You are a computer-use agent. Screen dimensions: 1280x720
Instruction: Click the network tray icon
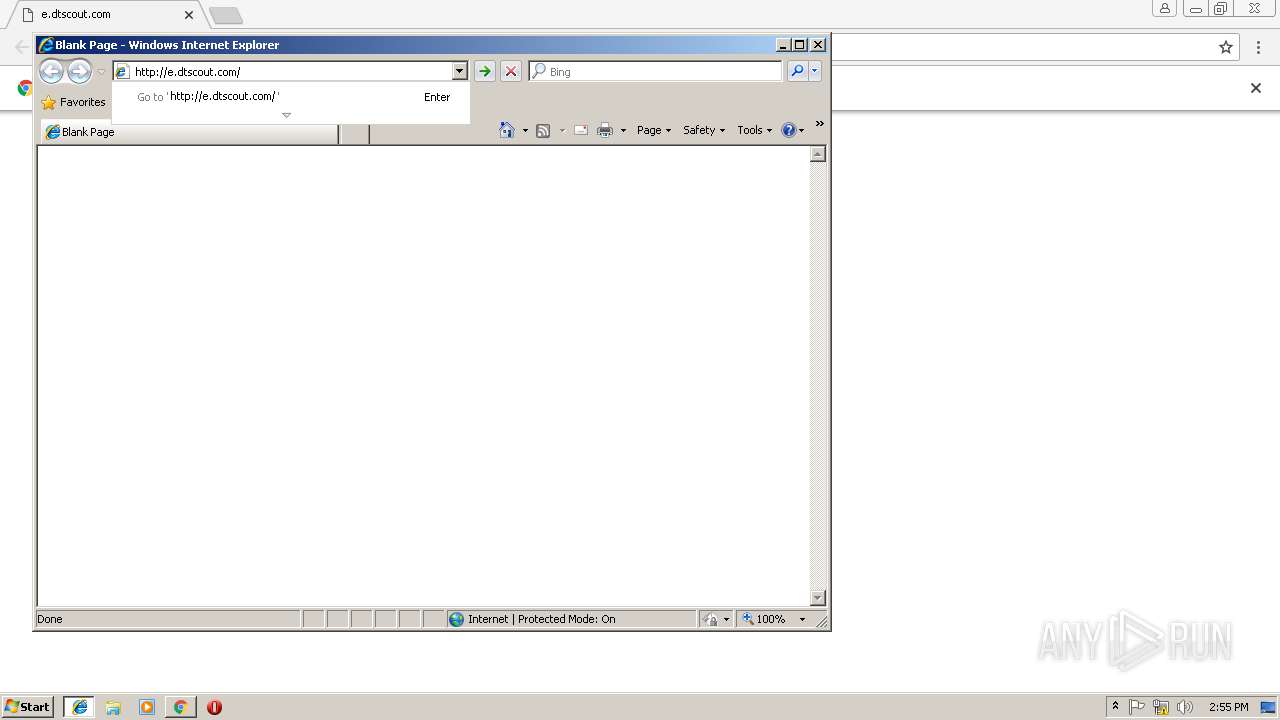pyautogui.click(x=1161, y=707)
